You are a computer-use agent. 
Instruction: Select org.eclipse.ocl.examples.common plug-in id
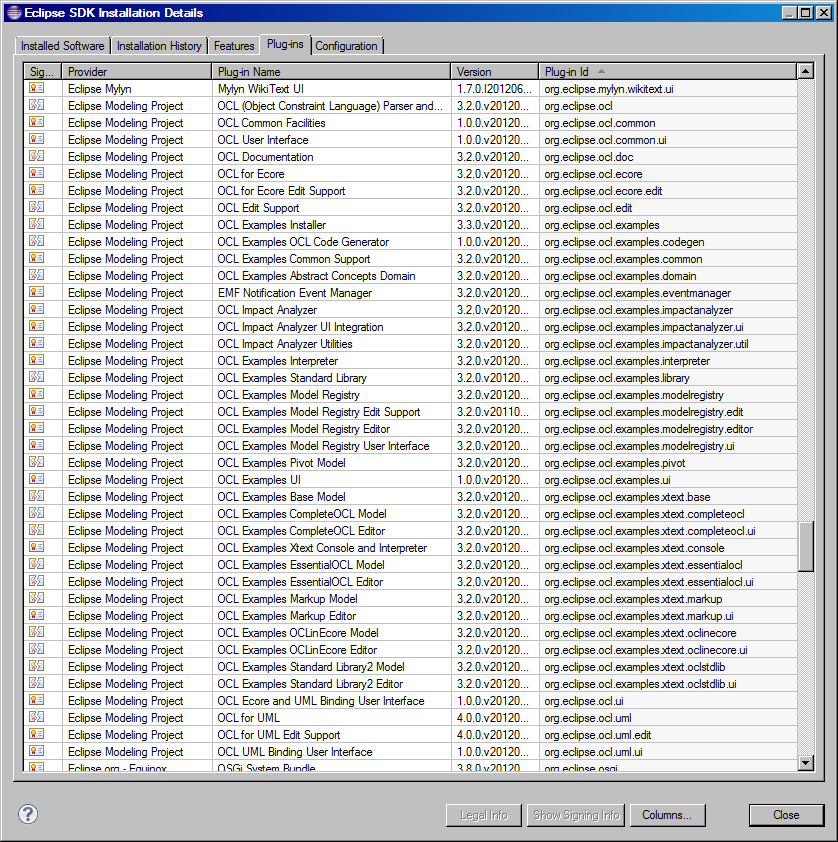click(623, 259)
